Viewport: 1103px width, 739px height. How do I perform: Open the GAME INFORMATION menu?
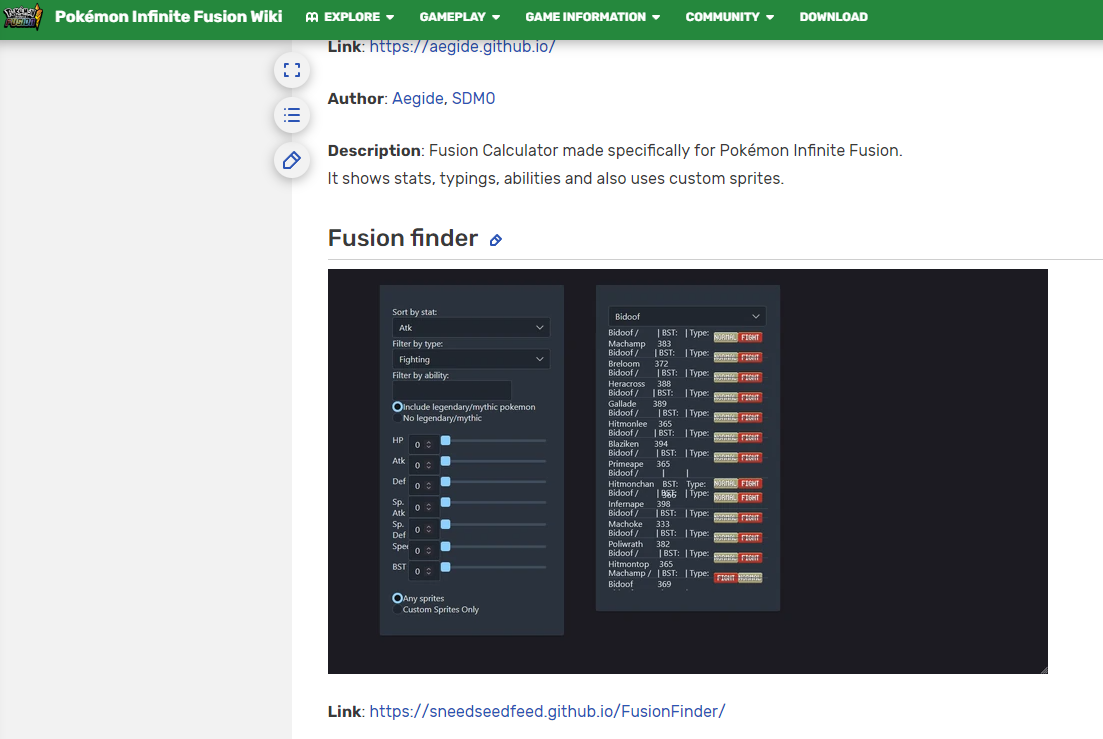592,17
